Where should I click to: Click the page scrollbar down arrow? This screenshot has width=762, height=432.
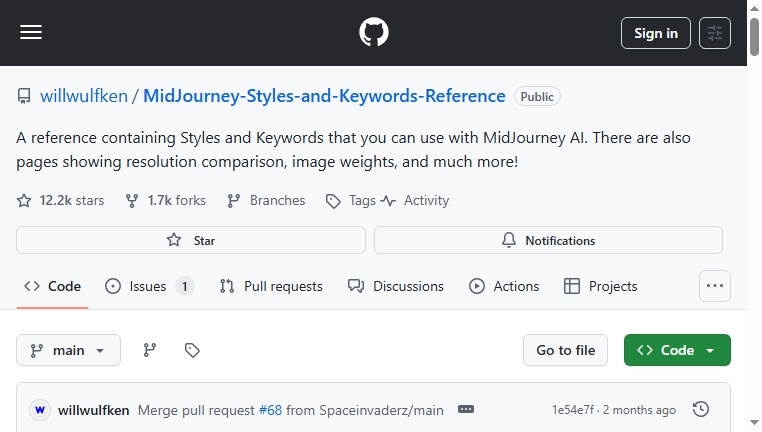point(754,423)
